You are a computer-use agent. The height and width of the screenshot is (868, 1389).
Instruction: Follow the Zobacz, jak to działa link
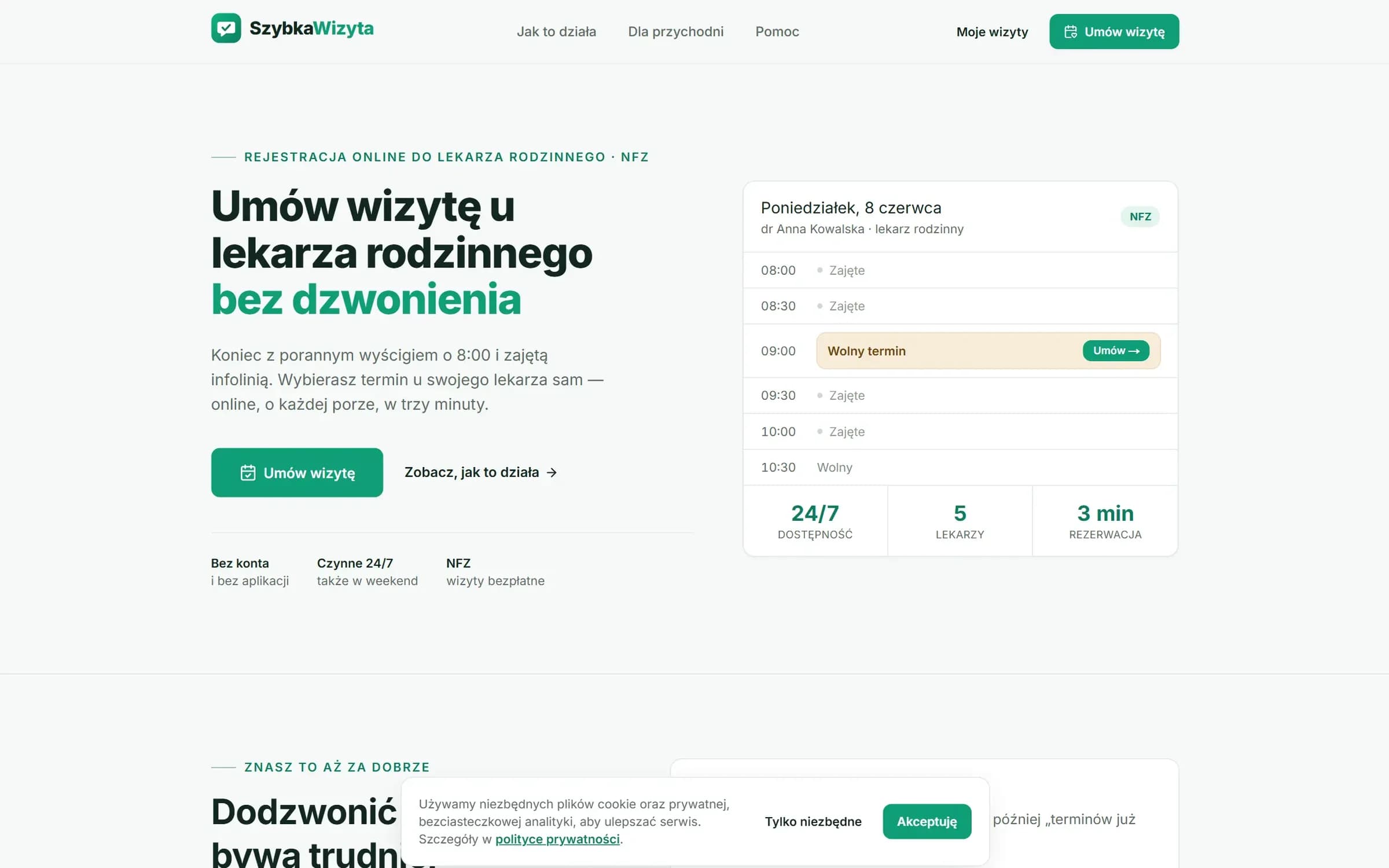480,472
